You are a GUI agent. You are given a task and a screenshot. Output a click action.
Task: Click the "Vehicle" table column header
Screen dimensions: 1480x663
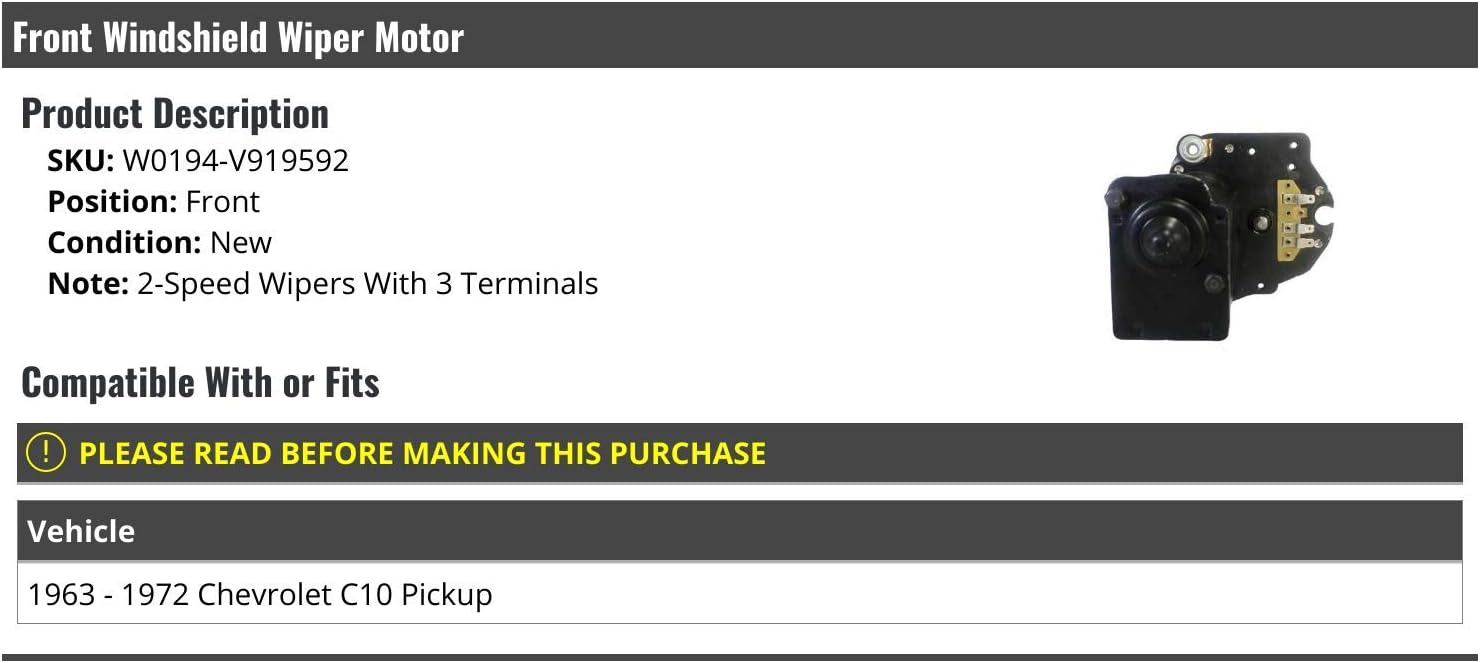pos(81,531)
